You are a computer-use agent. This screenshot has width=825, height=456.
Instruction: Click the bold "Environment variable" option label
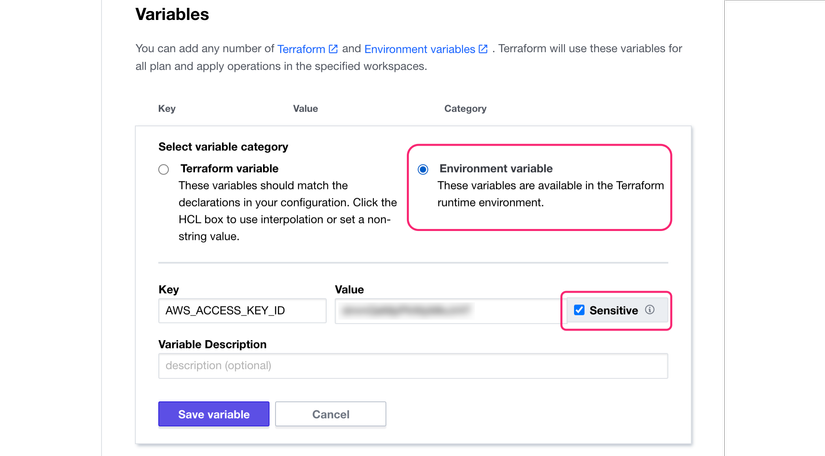click(496, 169)
